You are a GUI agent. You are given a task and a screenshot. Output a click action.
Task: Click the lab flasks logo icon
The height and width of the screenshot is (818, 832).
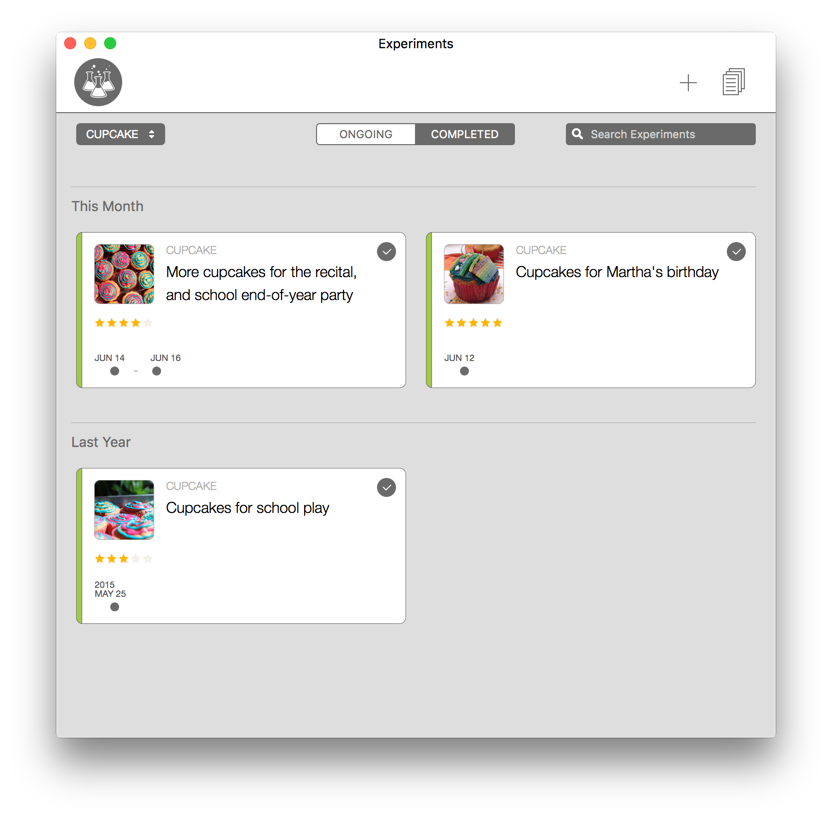coord(98,82)
